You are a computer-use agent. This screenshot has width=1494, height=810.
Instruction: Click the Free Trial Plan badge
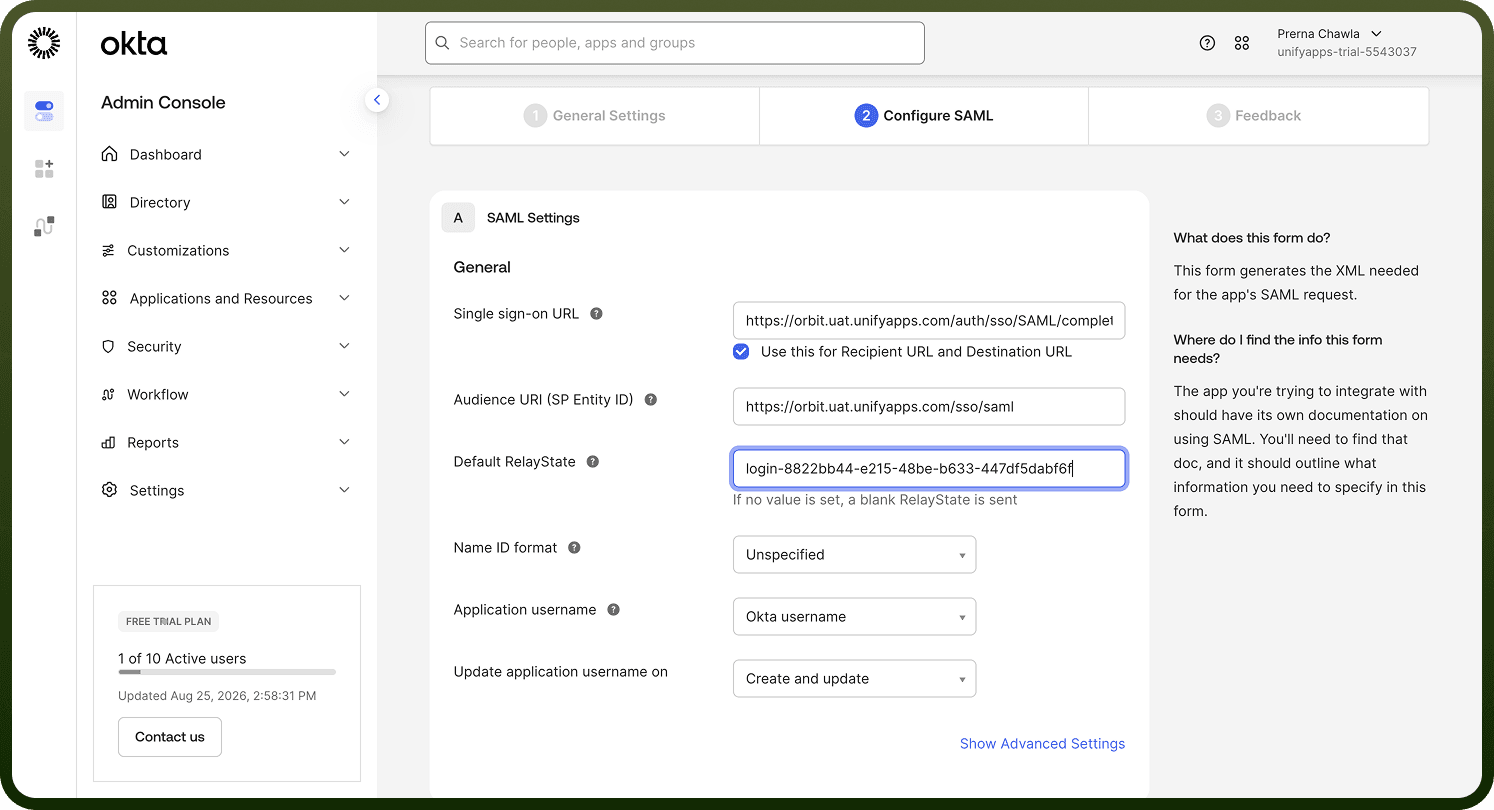pyautogui.click(x=169, y=621)
